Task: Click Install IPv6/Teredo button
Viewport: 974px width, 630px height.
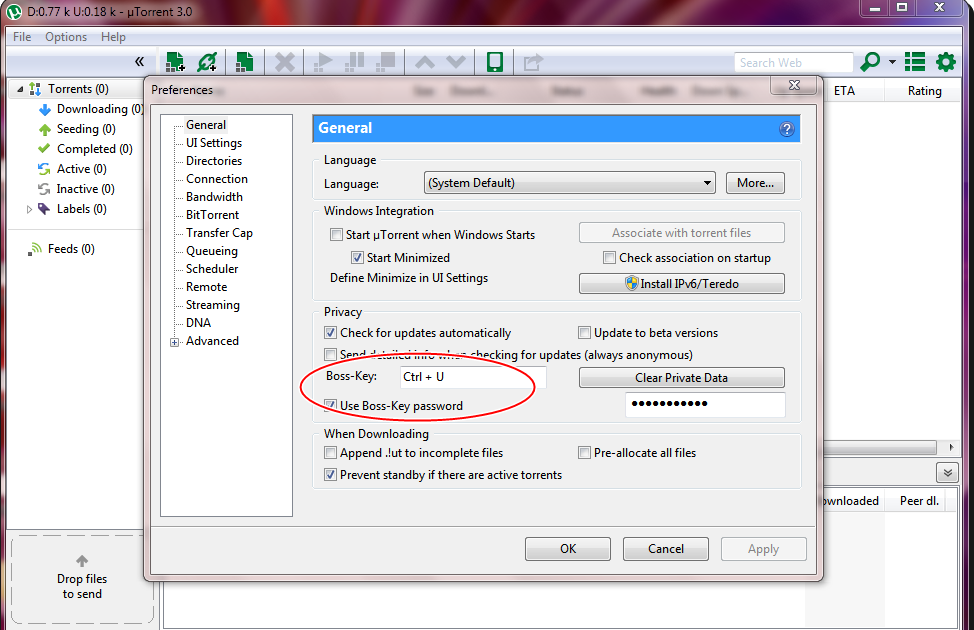Action: tap(681, 283)
